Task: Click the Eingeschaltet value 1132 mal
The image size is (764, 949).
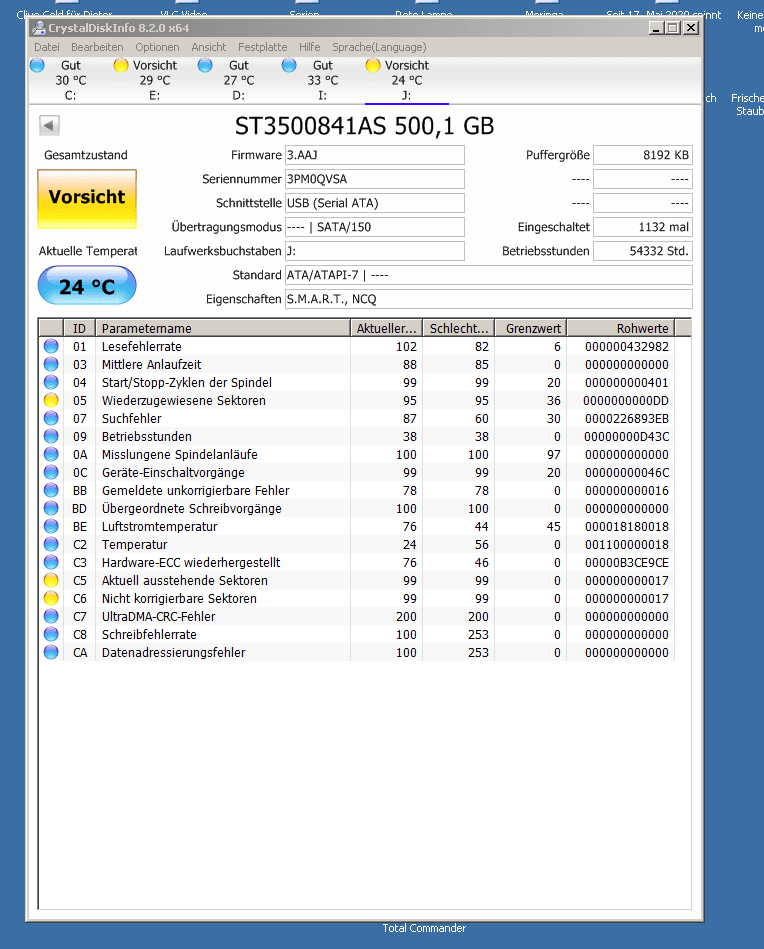Action: (x=643, y=227)
